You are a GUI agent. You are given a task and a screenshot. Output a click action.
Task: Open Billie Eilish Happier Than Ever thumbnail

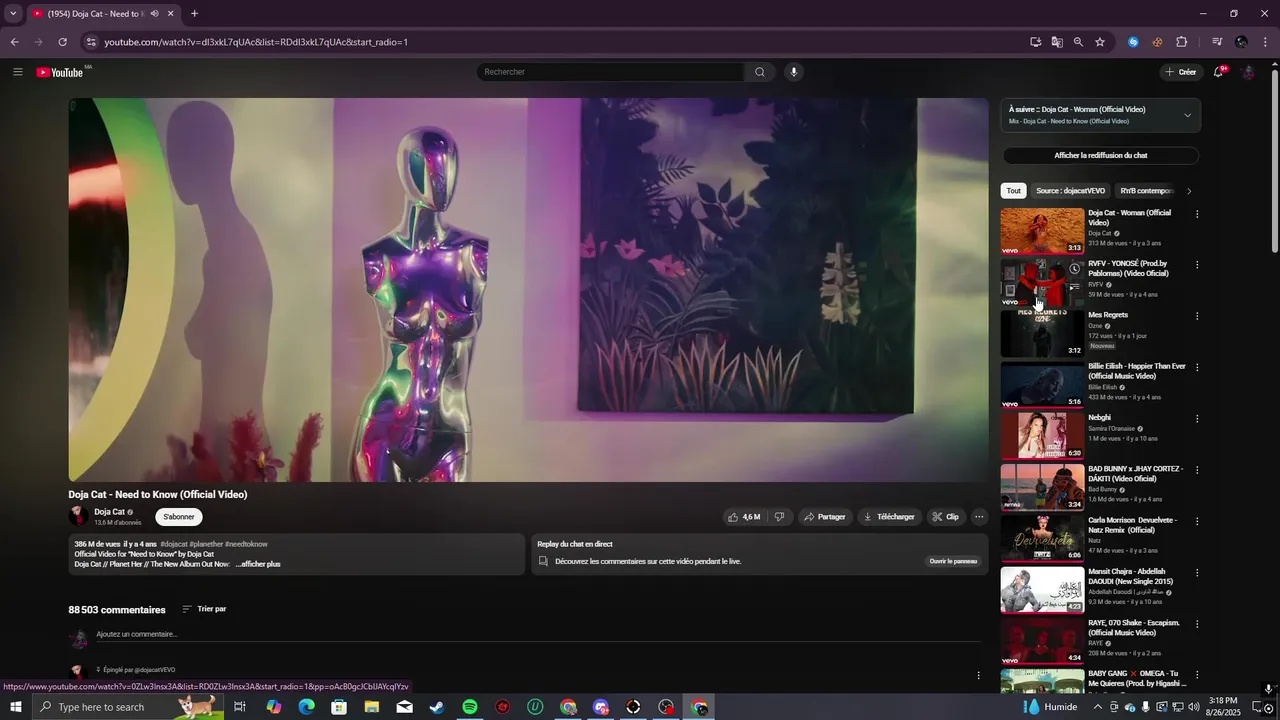(1042, 385)
